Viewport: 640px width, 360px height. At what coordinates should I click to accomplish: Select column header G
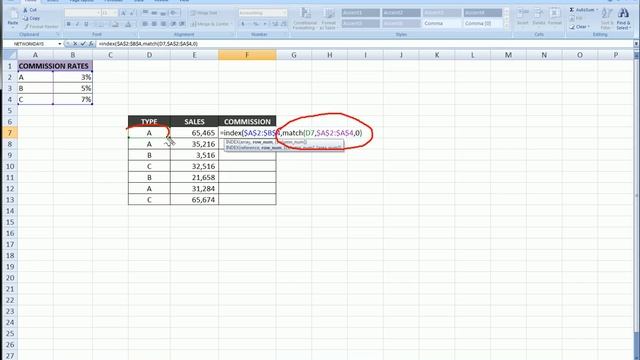coord(293,55)
